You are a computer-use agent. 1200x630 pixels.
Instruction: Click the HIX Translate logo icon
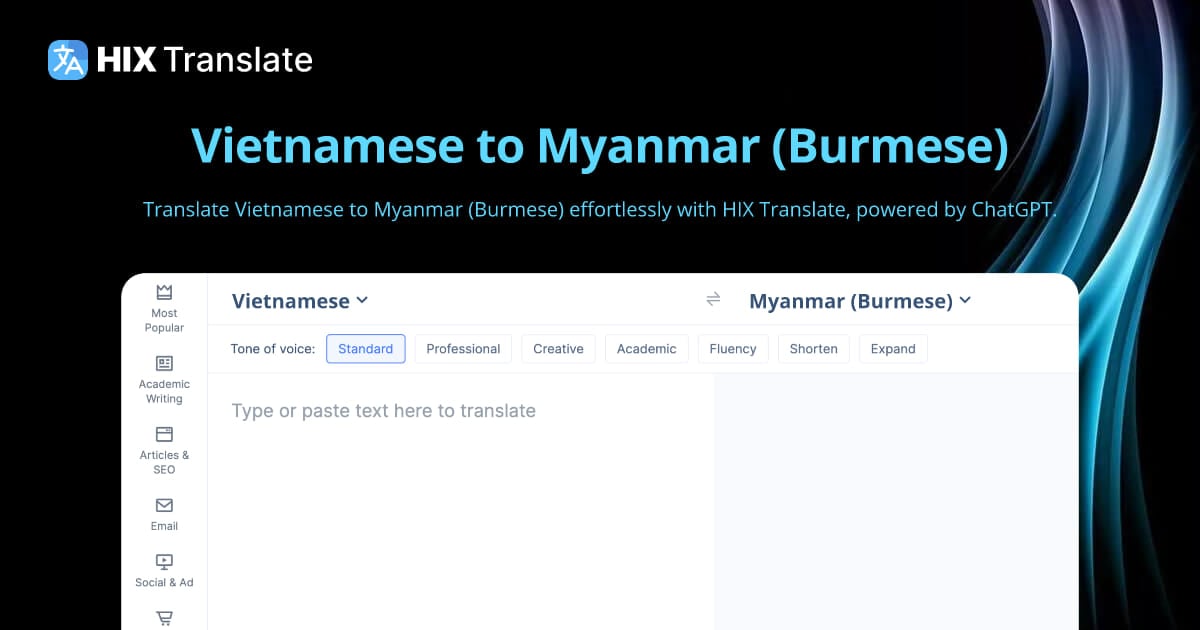pyautogui.click(x=66, y=59)
